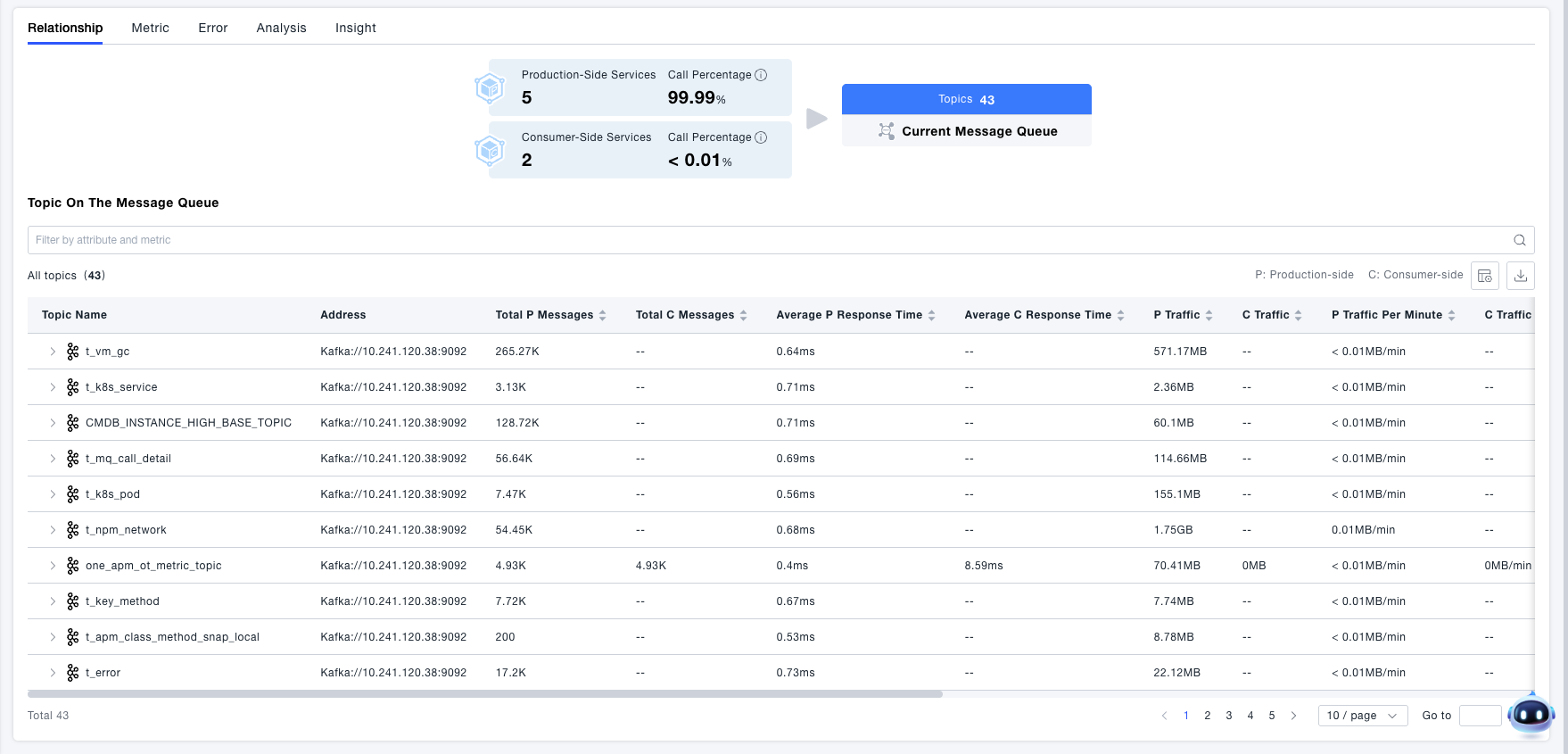
Task: Click info icon beside consumer Call Percentage
Action: pos(761,137)
